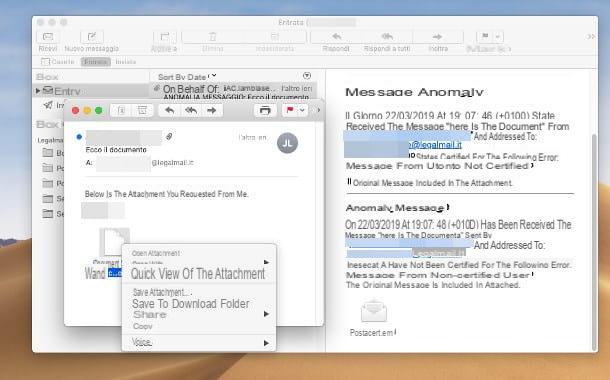The image size is (610, 380).
Task: Click the Rispondi reply arrow in main toolbar
Action: 336,37
